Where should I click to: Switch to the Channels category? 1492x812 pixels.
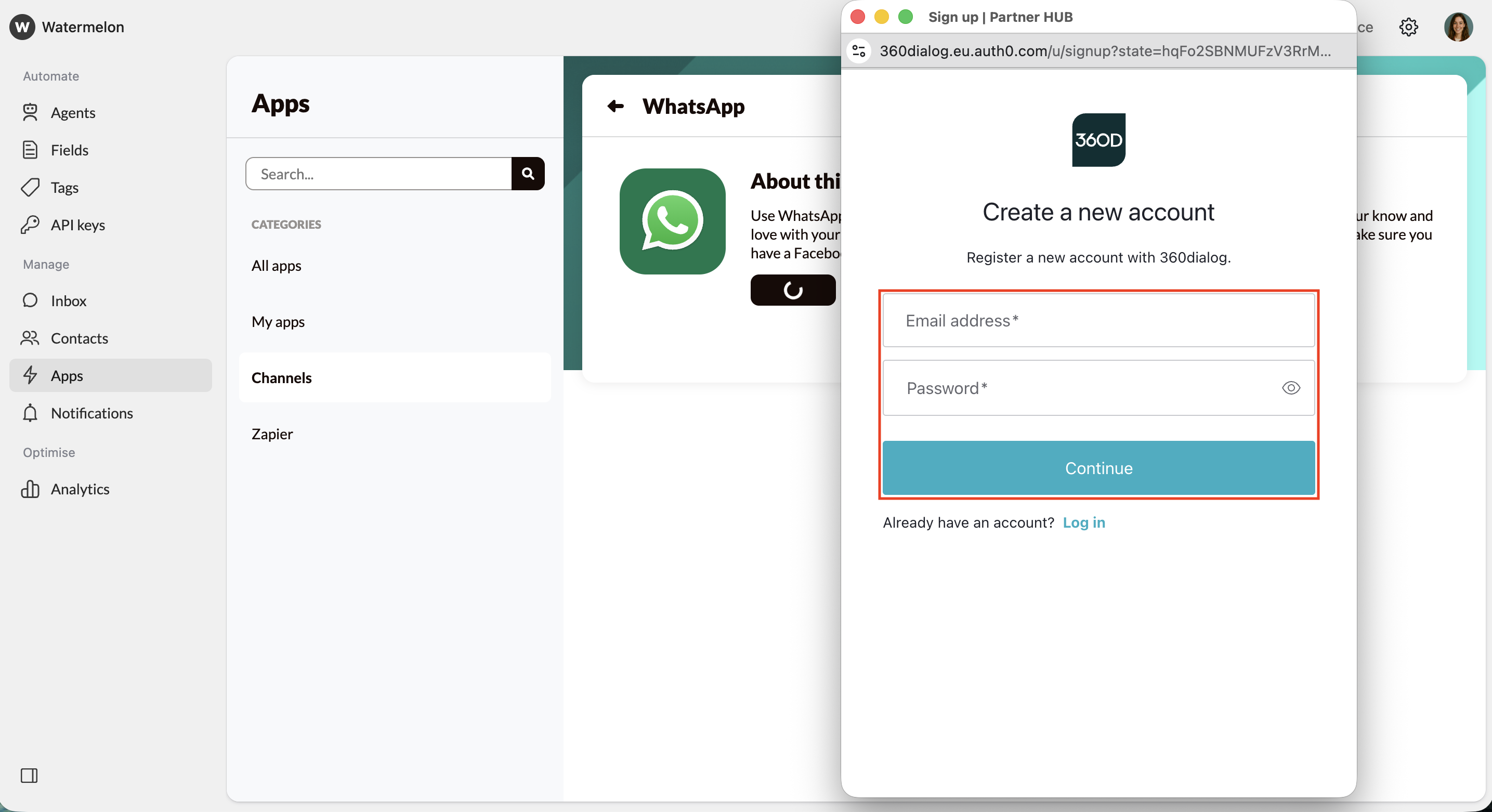click(x=281, y=377)
